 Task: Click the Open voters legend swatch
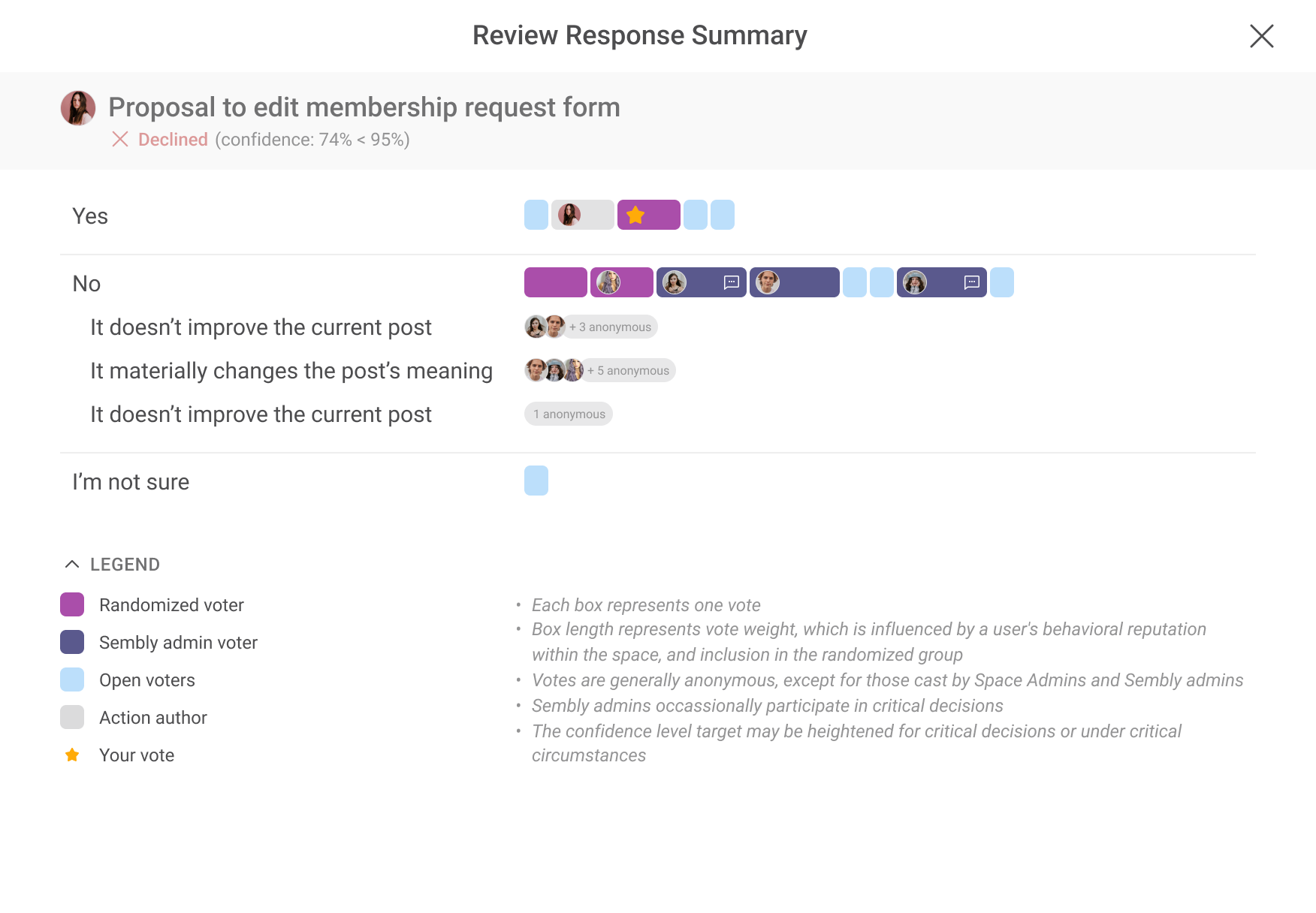tap(72, 679)
